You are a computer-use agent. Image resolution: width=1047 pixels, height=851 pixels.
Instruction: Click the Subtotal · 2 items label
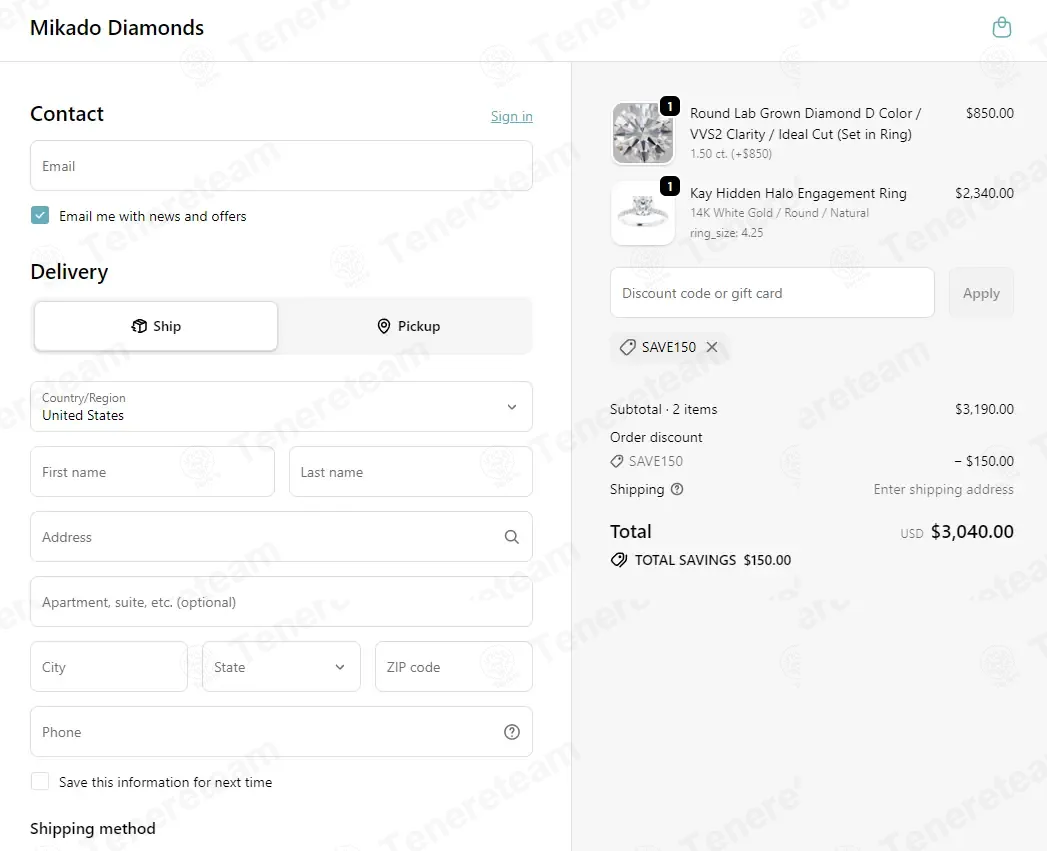click(x=663, y=409)
